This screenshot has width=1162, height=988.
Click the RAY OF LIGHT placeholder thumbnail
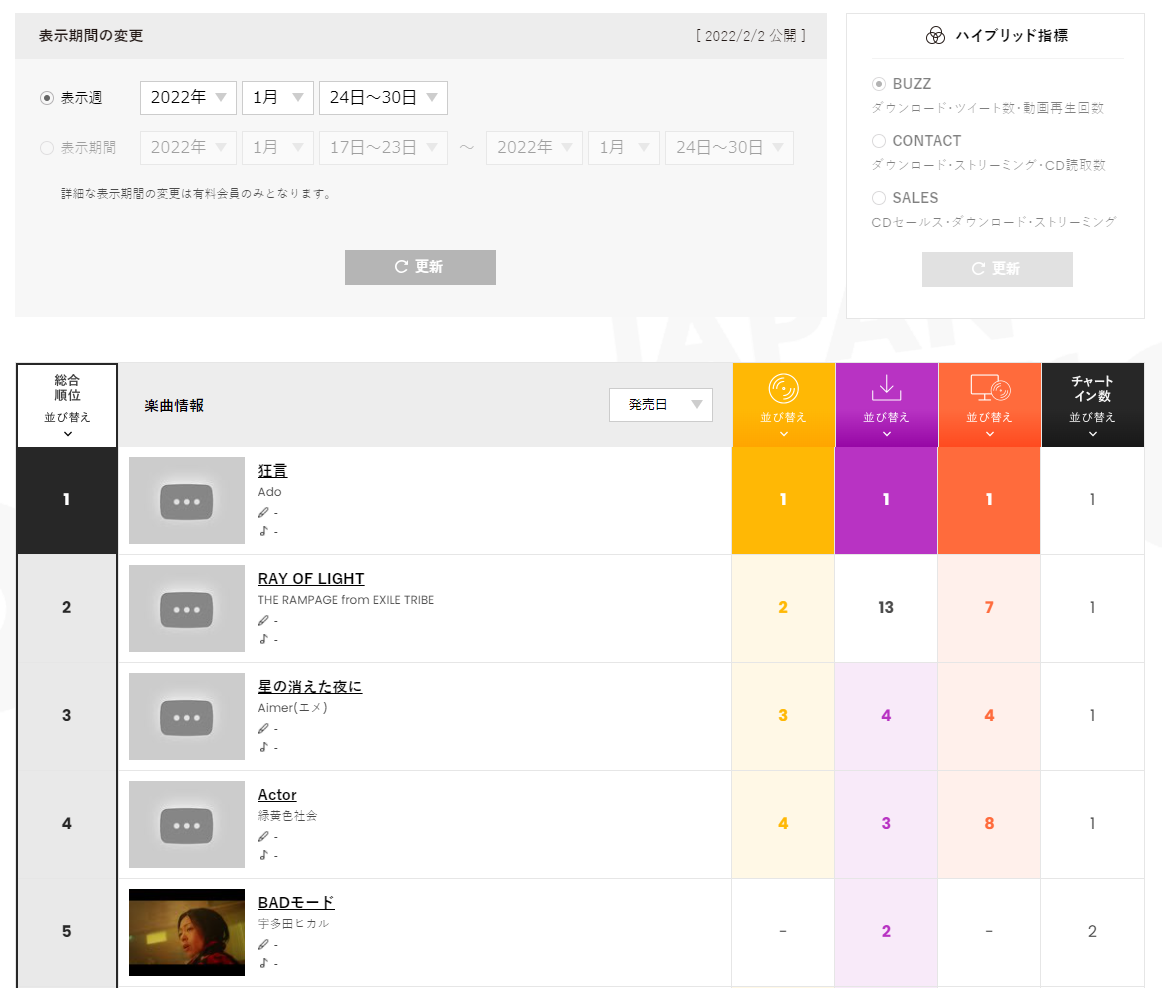[x=187, y=609]
